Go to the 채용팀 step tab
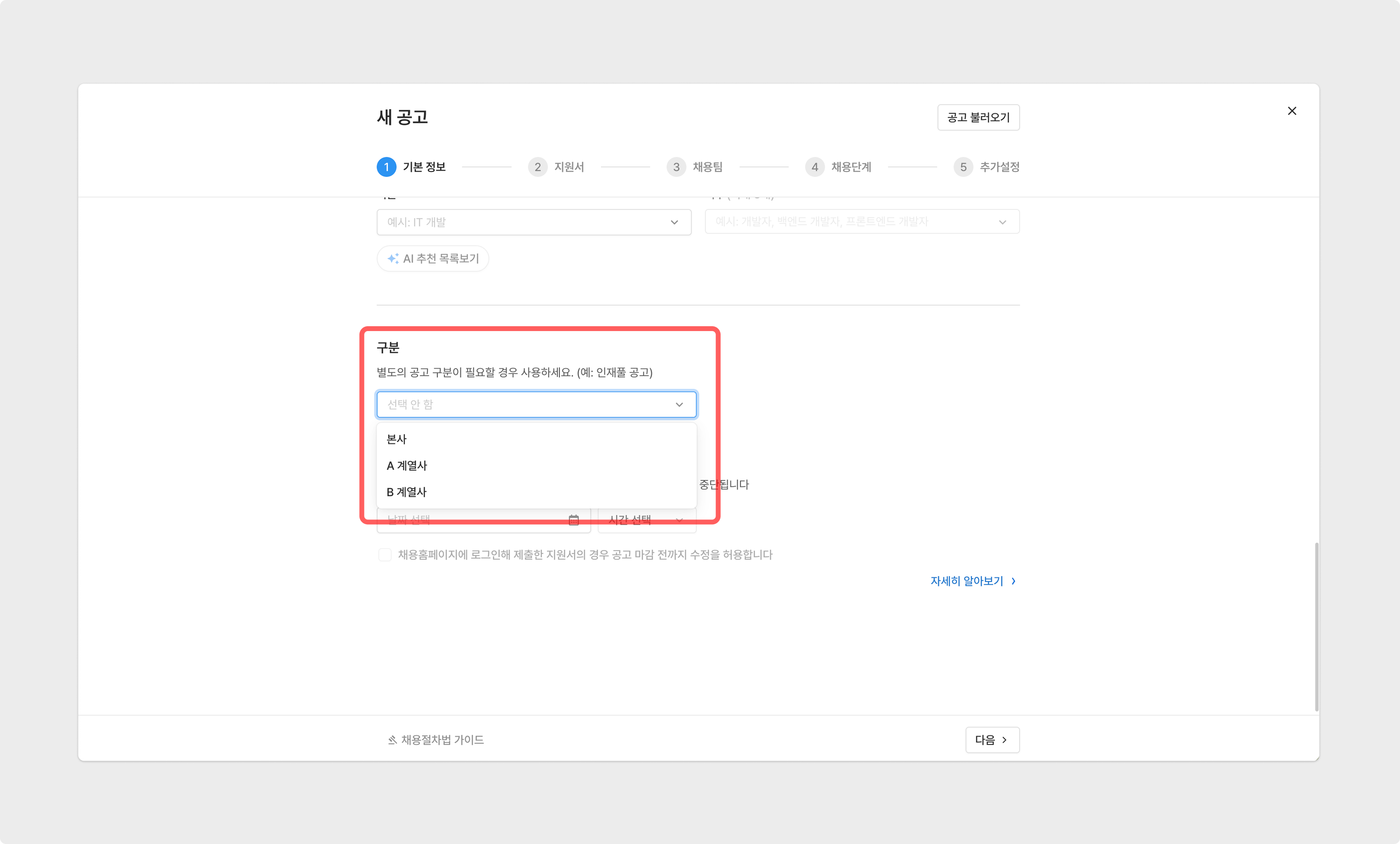Image resolution: width=1400 pixels, height=844 pixels. 707,167
